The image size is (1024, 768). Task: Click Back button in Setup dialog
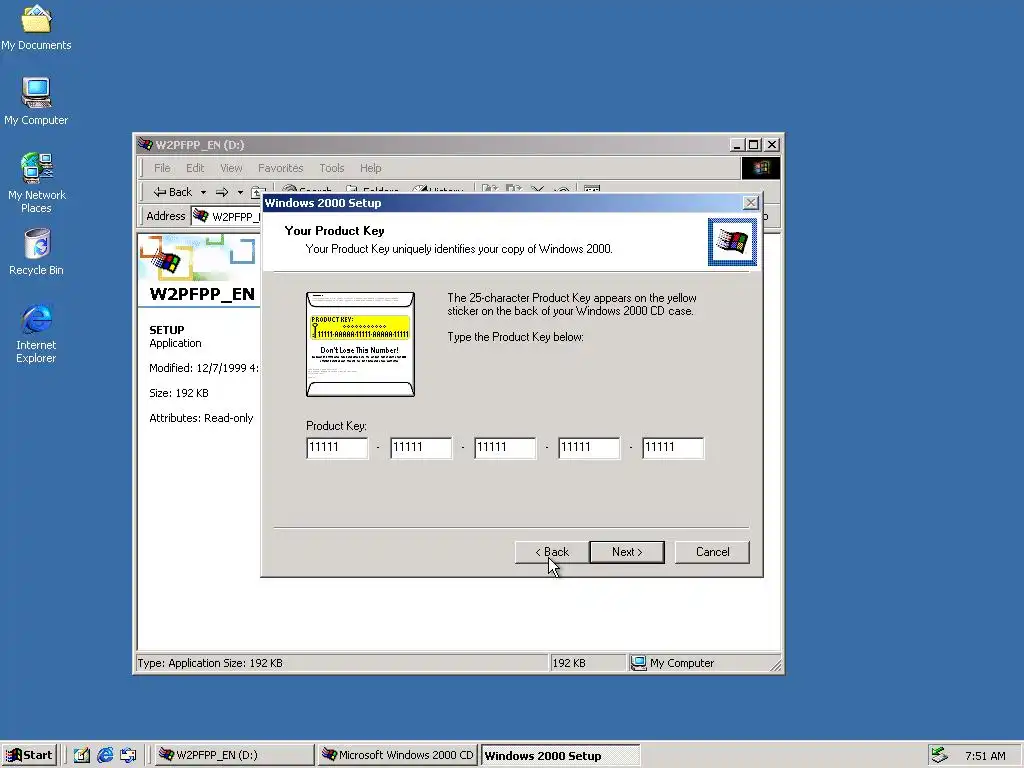pyautogui.click(x=552, y=552)
